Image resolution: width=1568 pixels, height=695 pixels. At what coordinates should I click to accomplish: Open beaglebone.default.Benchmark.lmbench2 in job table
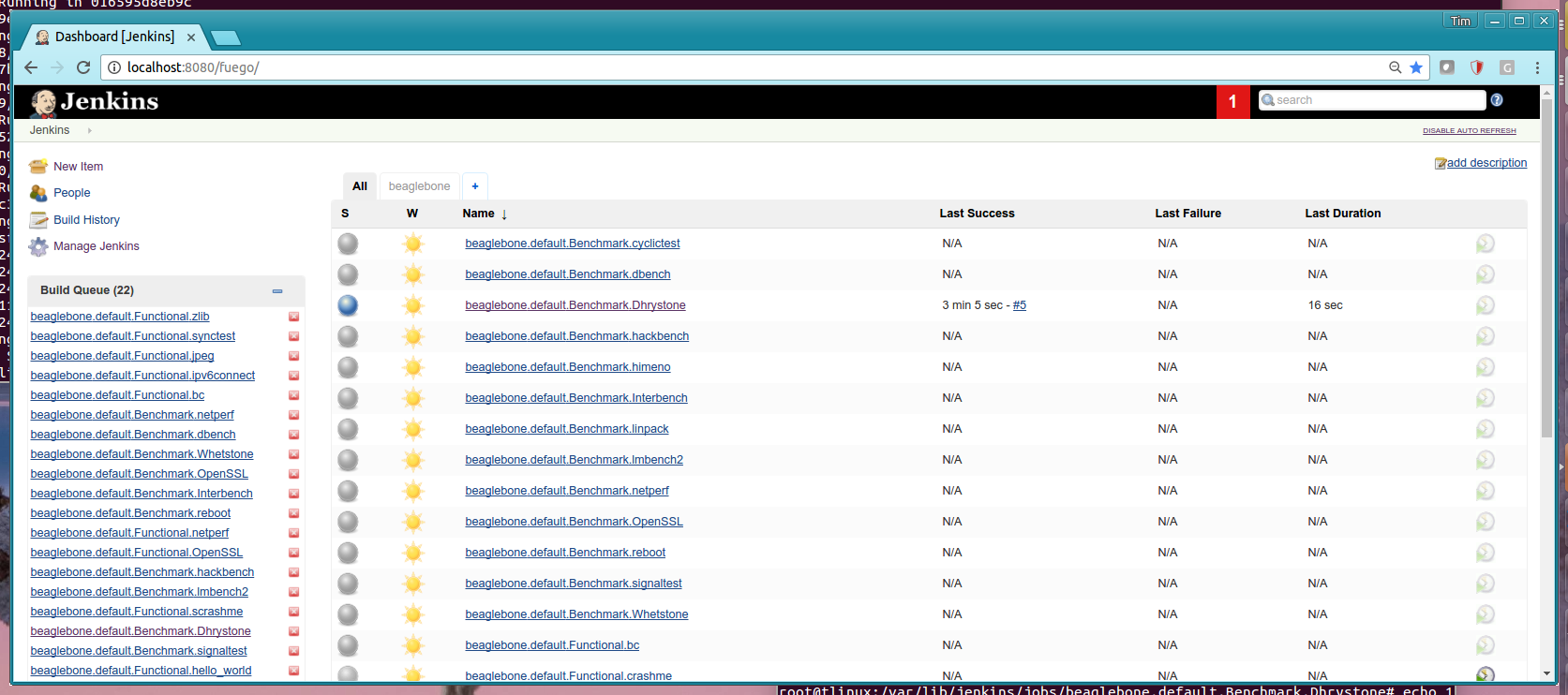click(x=574, y=460)
